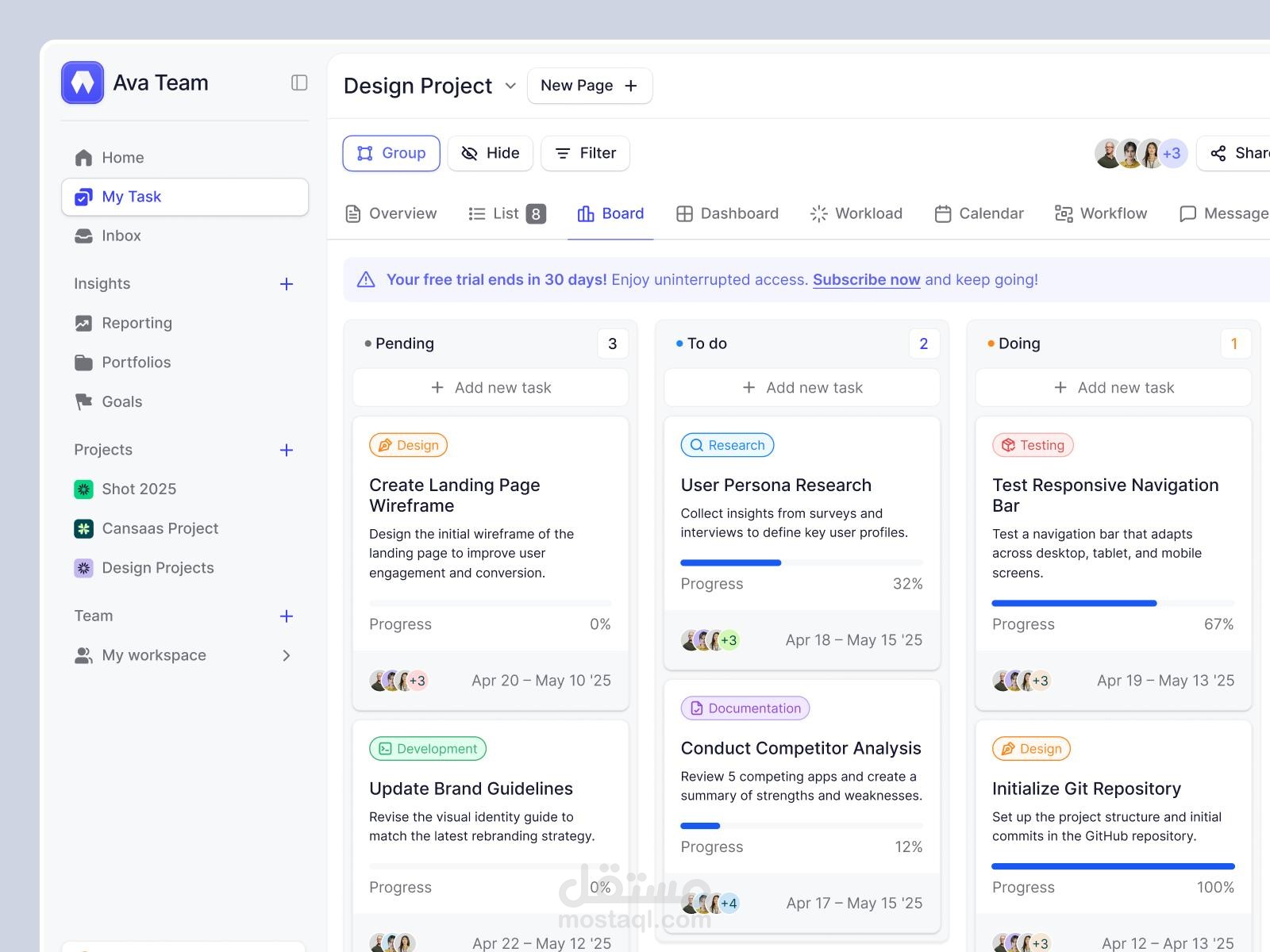The image size is (1270, 952).
Task: Add new task in the Pending column
Action: (x=491, y=388)
